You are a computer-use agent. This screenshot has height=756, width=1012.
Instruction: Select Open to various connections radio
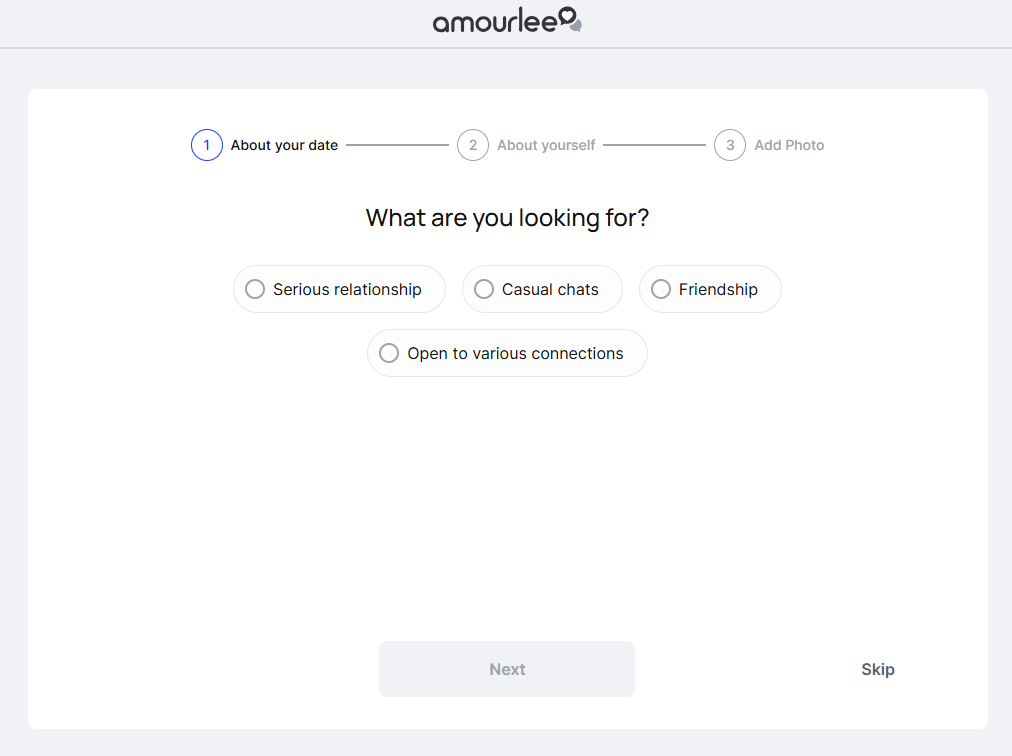click(389, 353)
